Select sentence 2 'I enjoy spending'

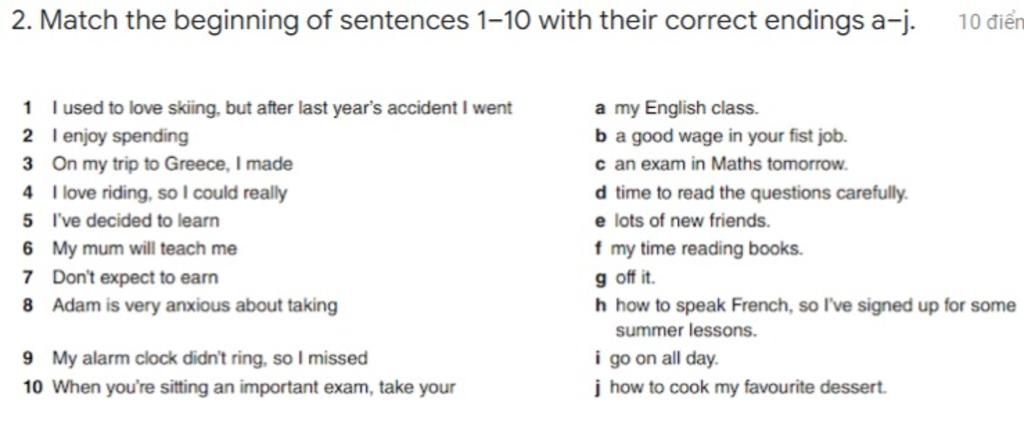click(x=105, y=137)
